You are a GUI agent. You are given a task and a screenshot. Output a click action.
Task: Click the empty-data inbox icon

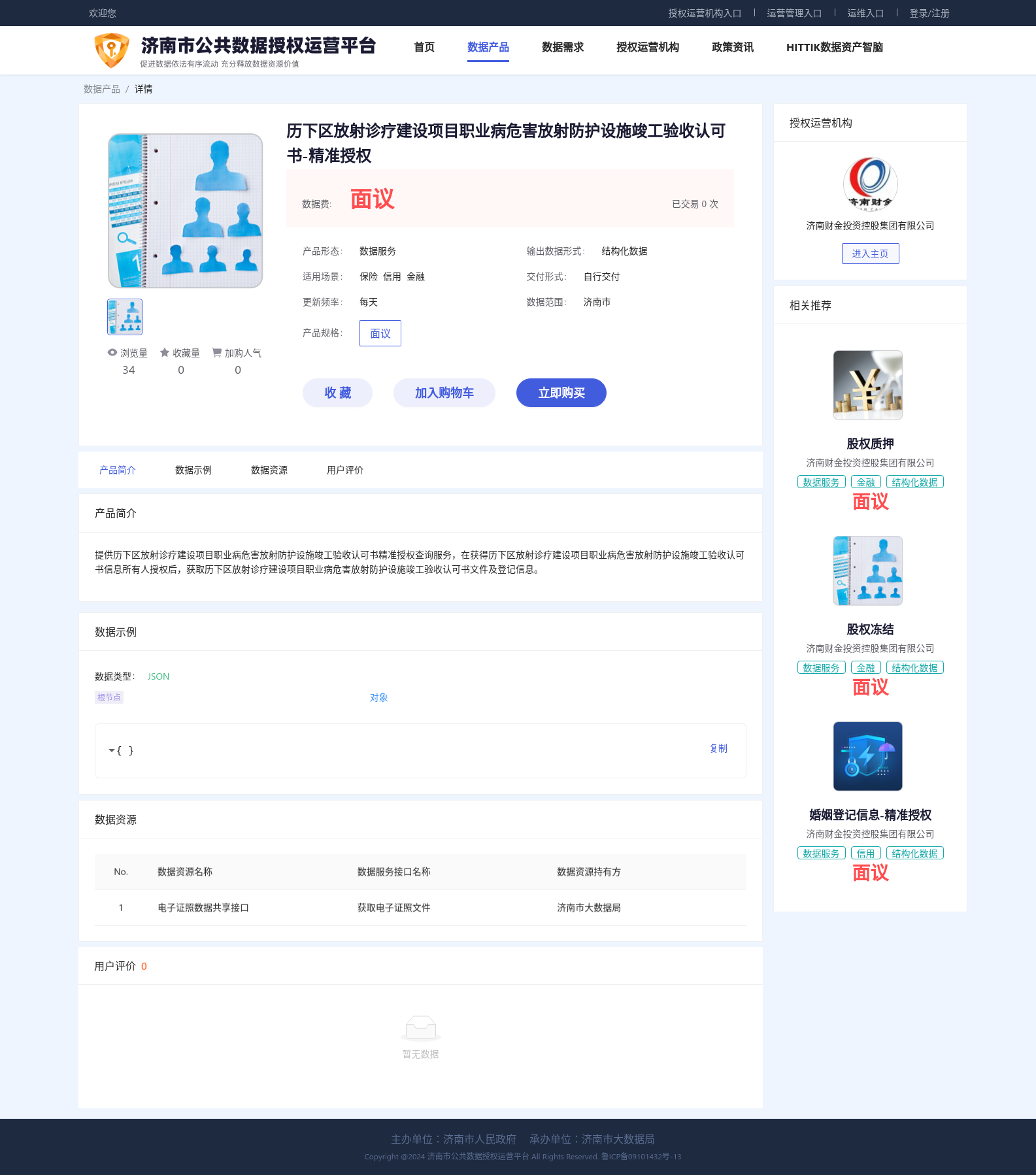421,1027
